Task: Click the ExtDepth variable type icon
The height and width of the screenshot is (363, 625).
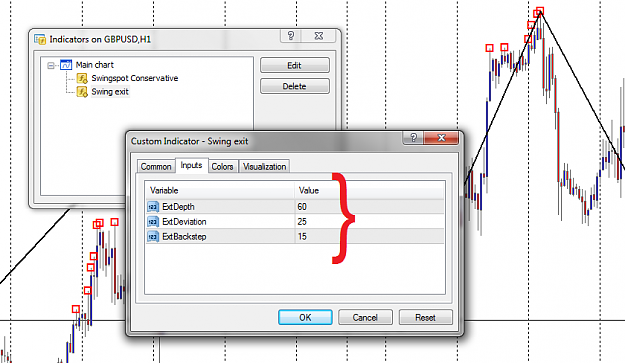Action: pyautogui.click(x=153, y=207)
